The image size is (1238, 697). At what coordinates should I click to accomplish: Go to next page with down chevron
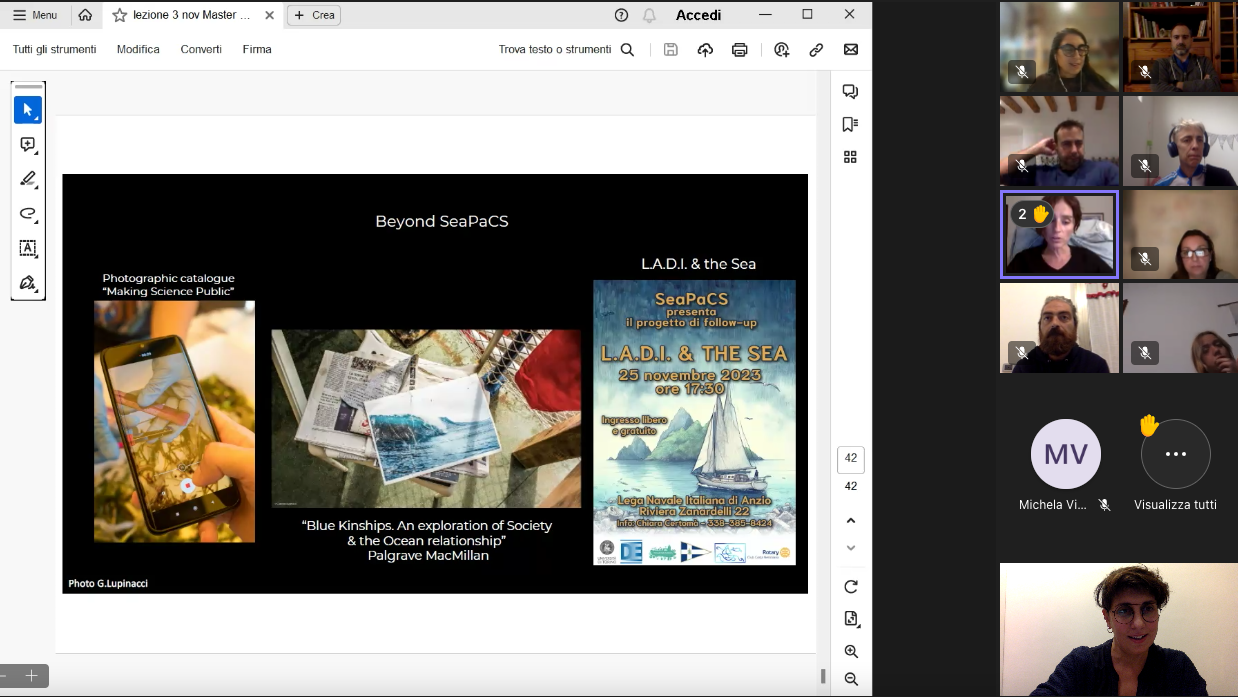[x=851, y=548]
